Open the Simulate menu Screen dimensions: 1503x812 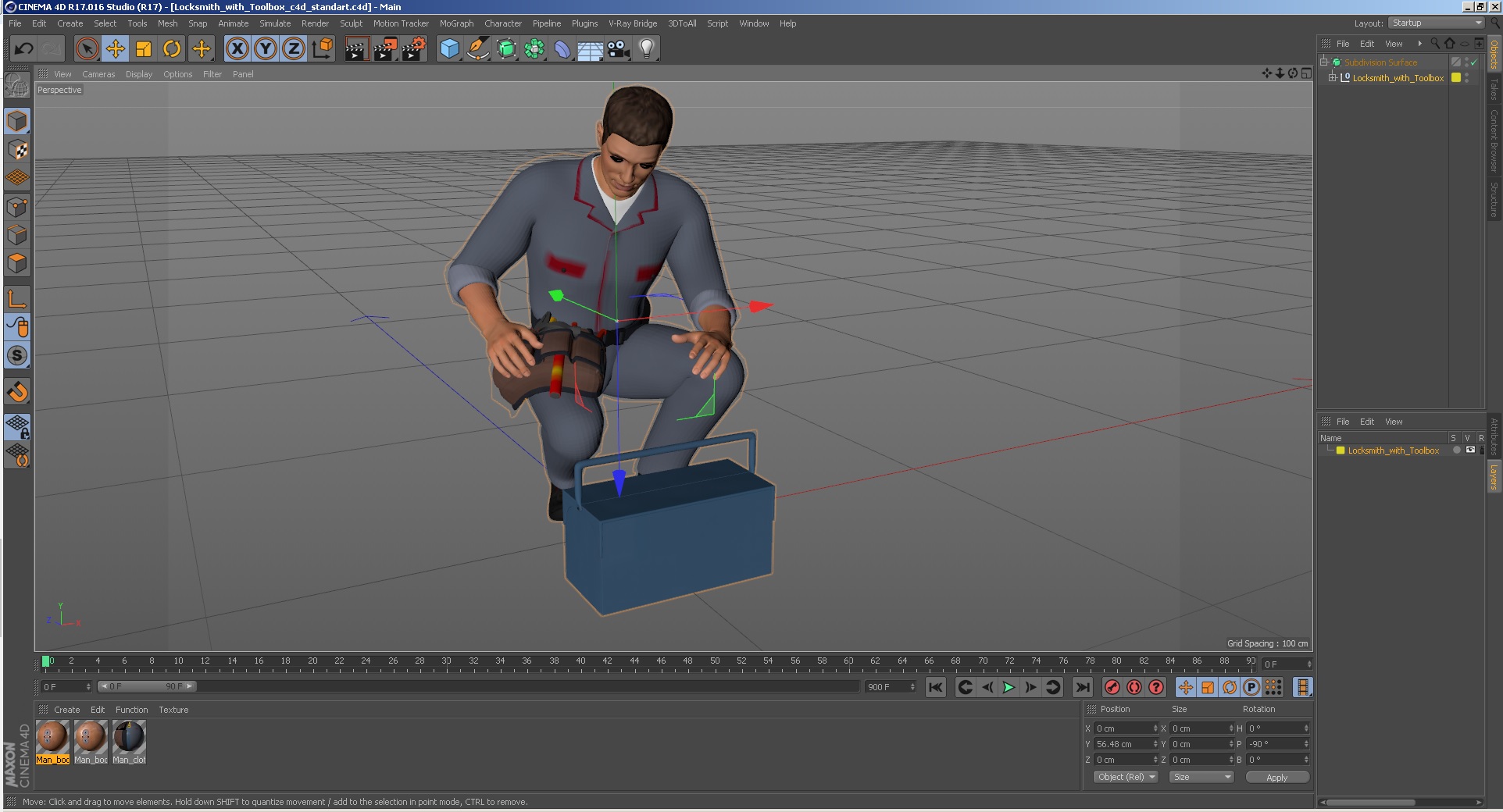[275, 23]
